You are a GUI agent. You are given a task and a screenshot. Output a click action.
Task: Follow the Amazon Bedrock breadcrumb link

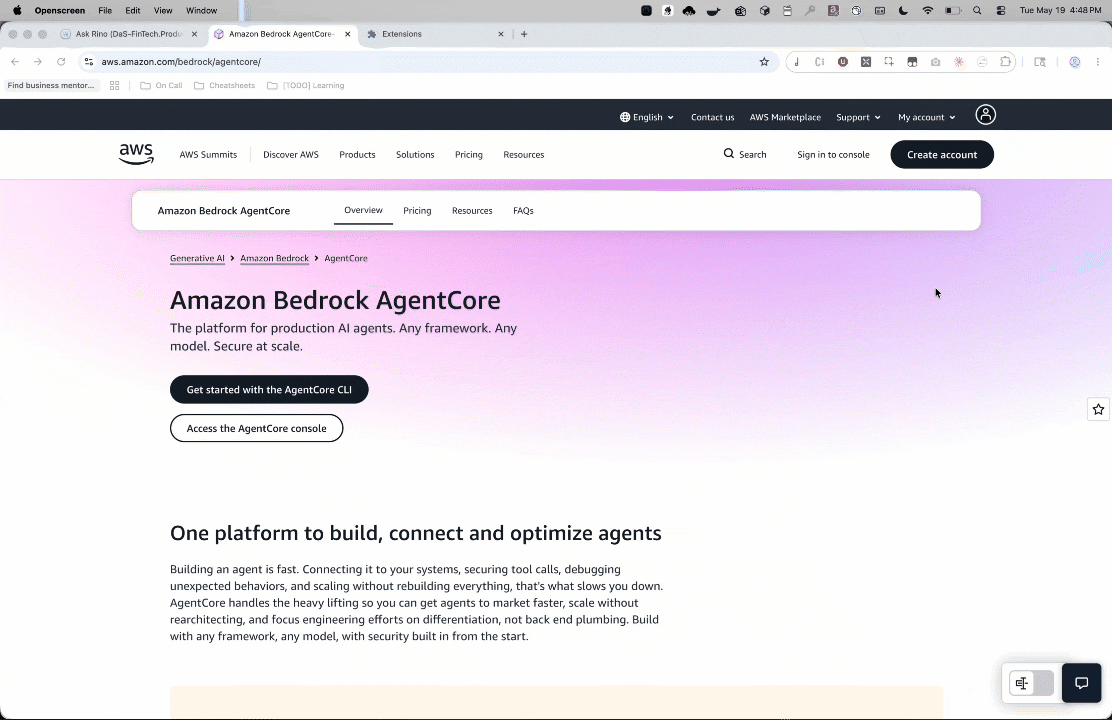pyautogui.click(x=274, y=258)
